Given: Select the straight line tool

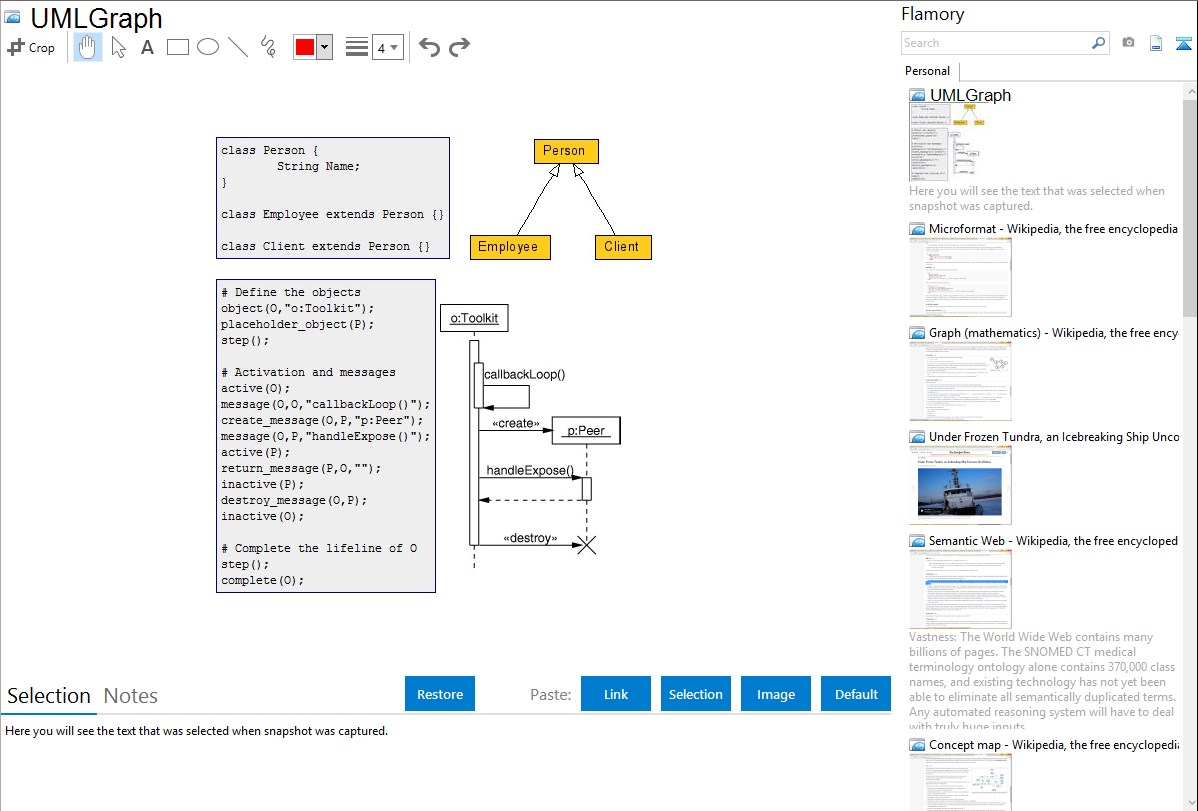Looking at the screenshot, I should [x=238, y=47].
